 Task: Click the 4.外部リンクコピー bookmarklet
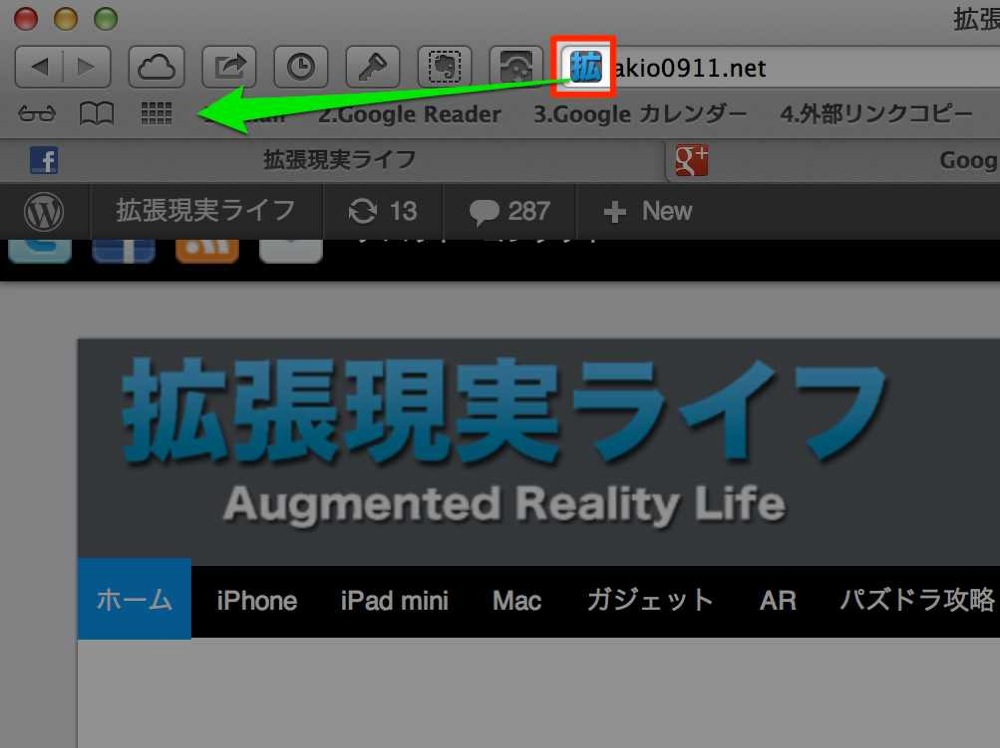point(876,114)
